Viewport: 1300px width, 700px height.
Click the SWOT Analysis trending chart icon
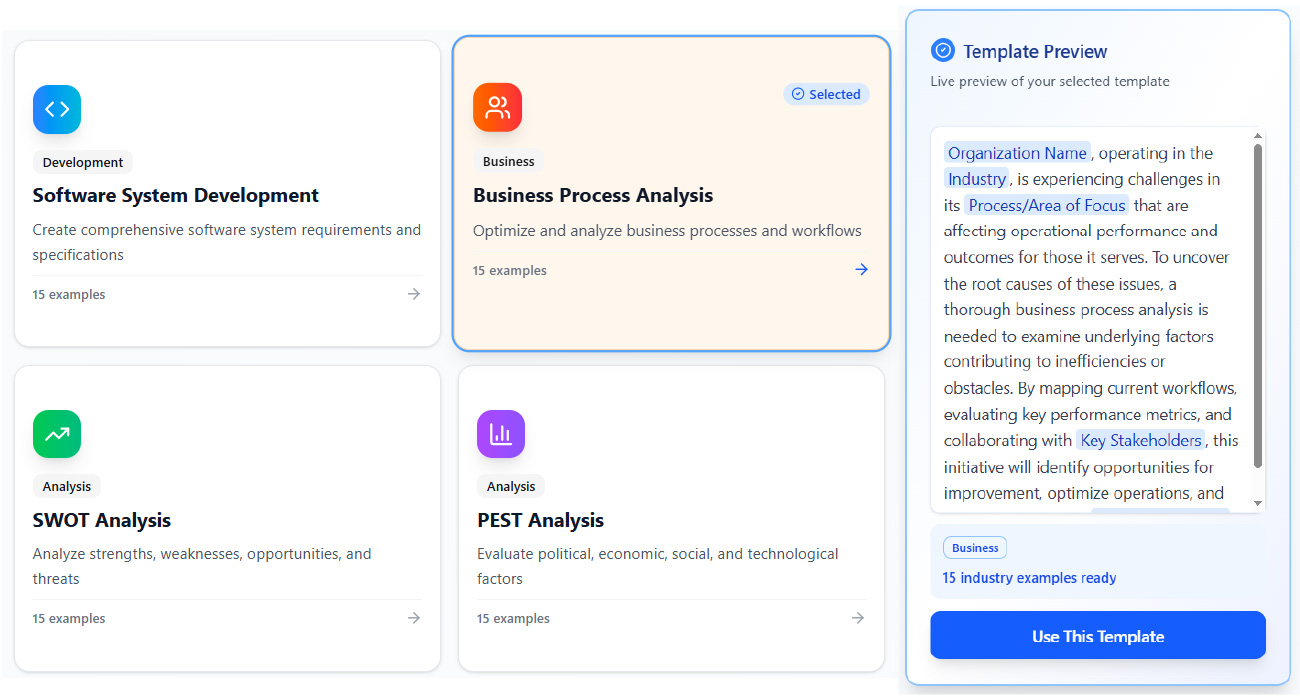click(57, 434)
